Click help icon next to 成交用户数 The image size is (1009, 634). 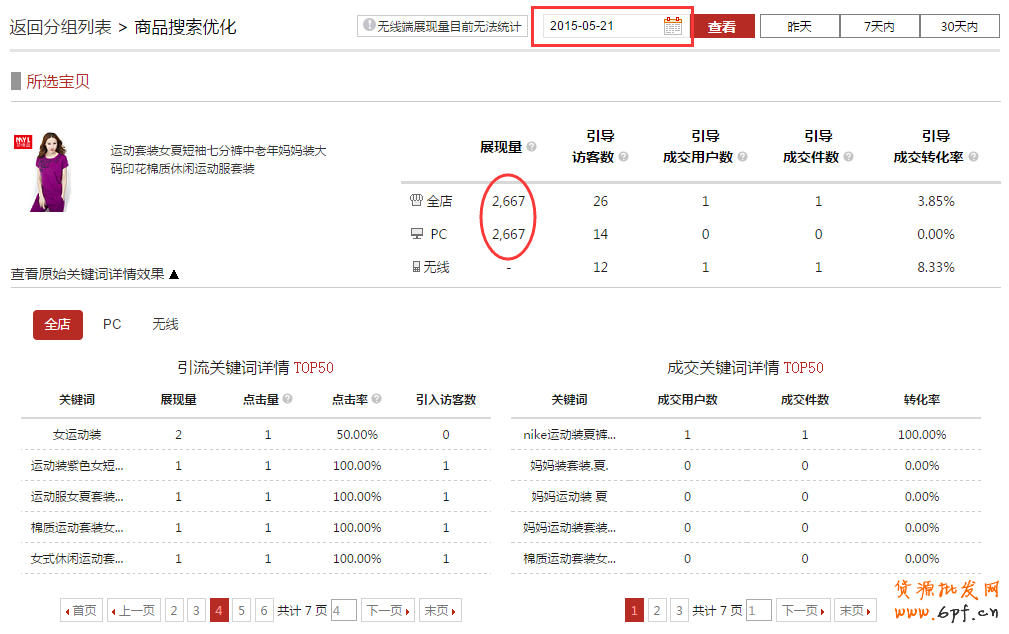740,157
